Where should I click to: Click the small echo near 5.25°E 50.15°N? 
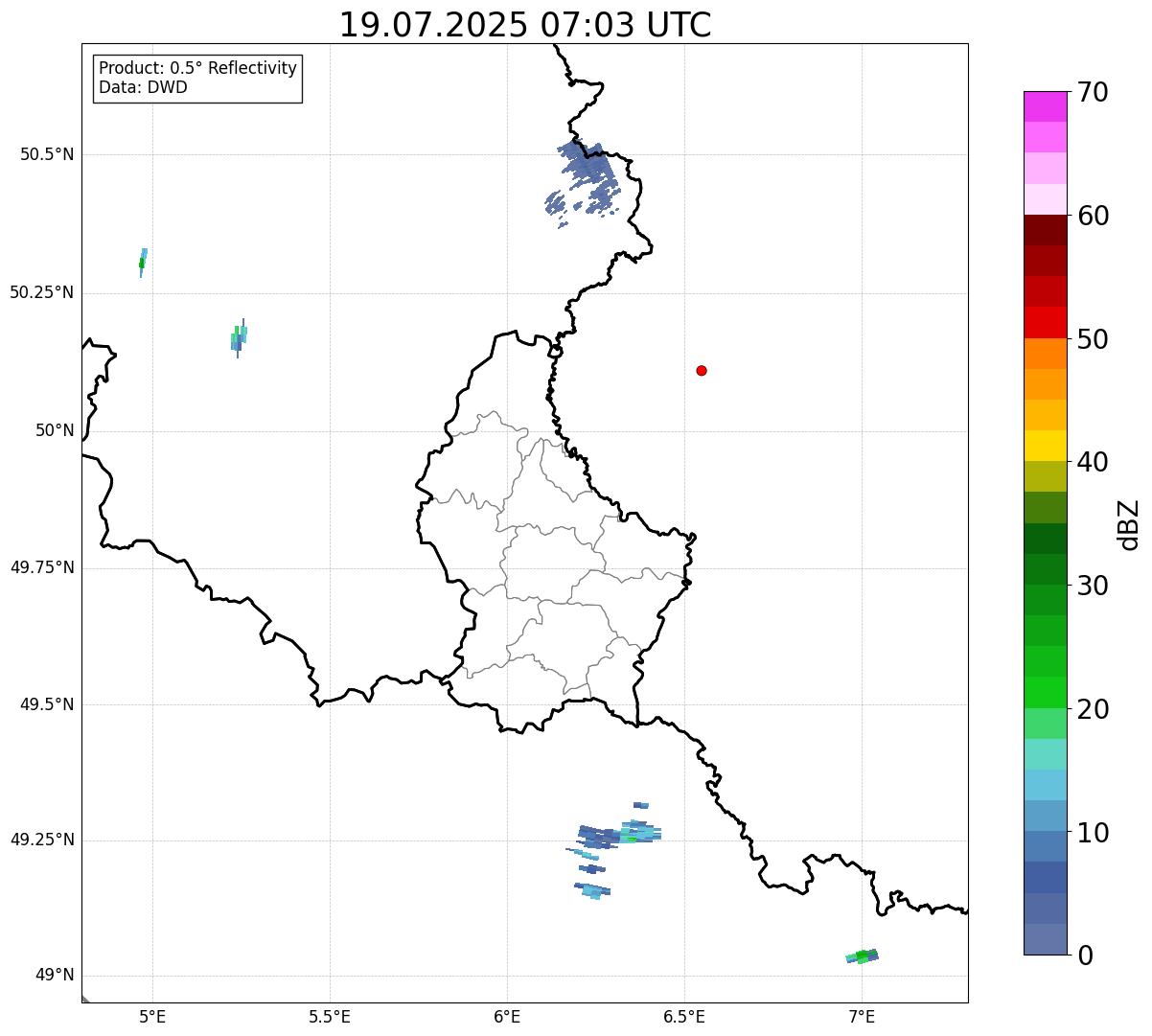(x=239, y=338)
